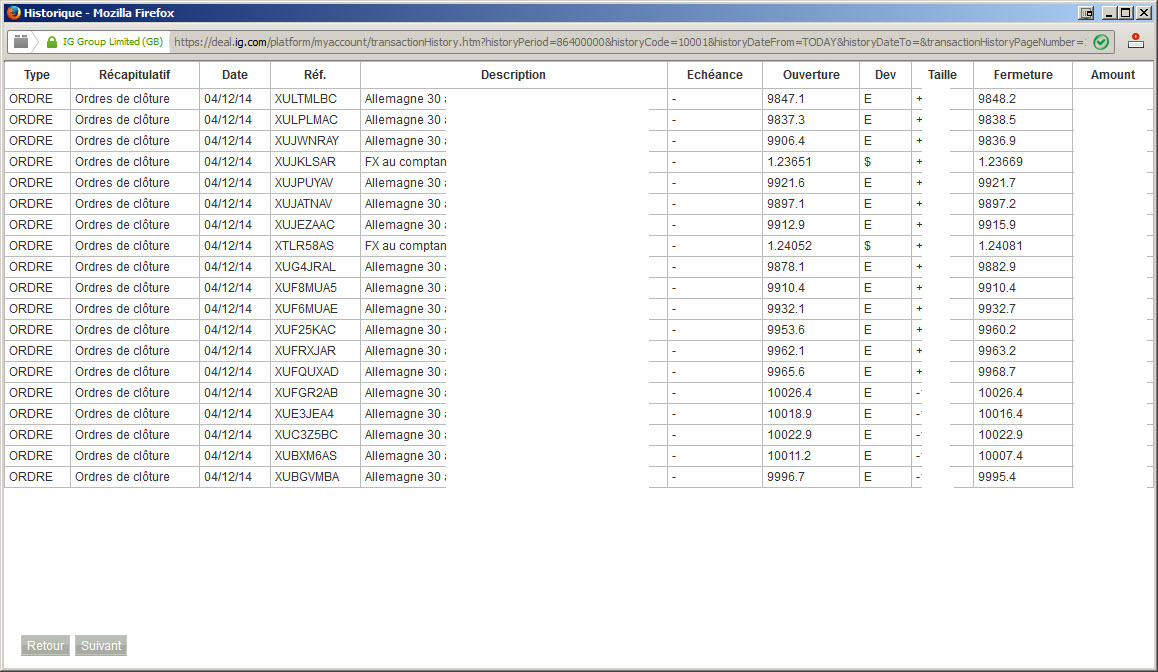Click reference XUG4JRAL
1158x672 pixels.
[x=305, y=267]
